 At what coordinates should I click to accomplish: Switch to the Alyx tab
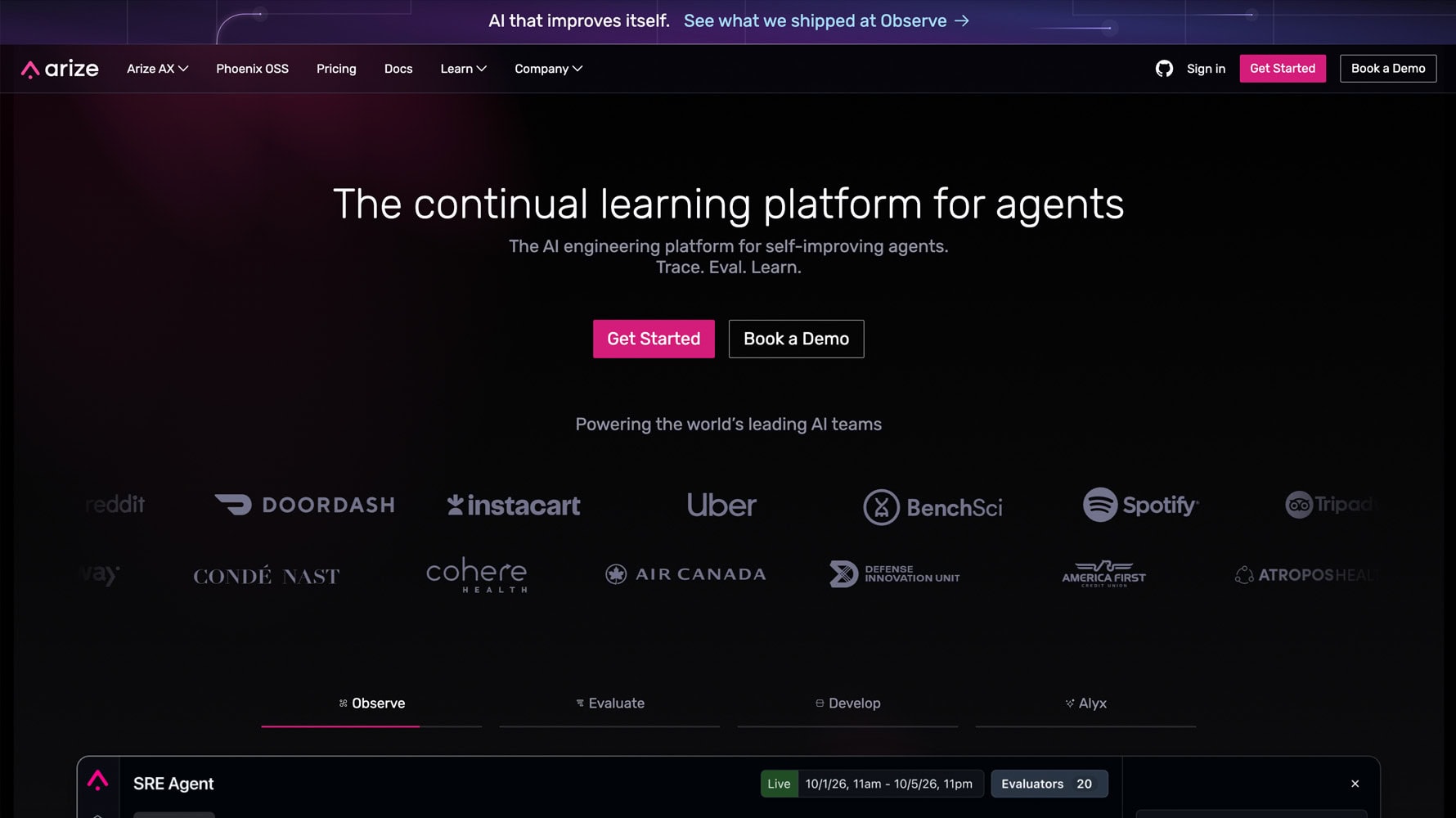(1085, 703)
